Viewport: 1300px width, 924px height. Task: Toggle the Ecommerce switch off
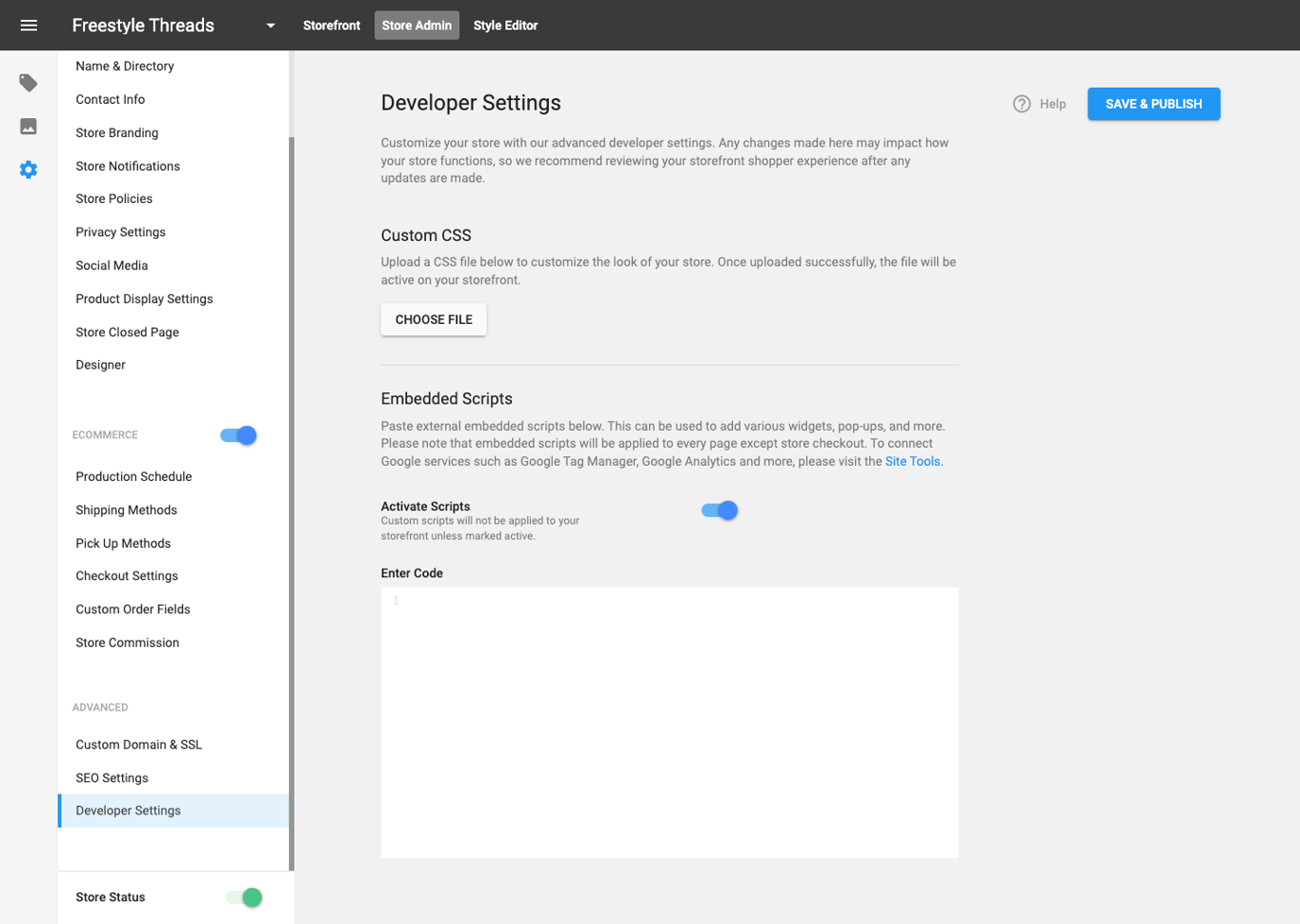[239, 436]
